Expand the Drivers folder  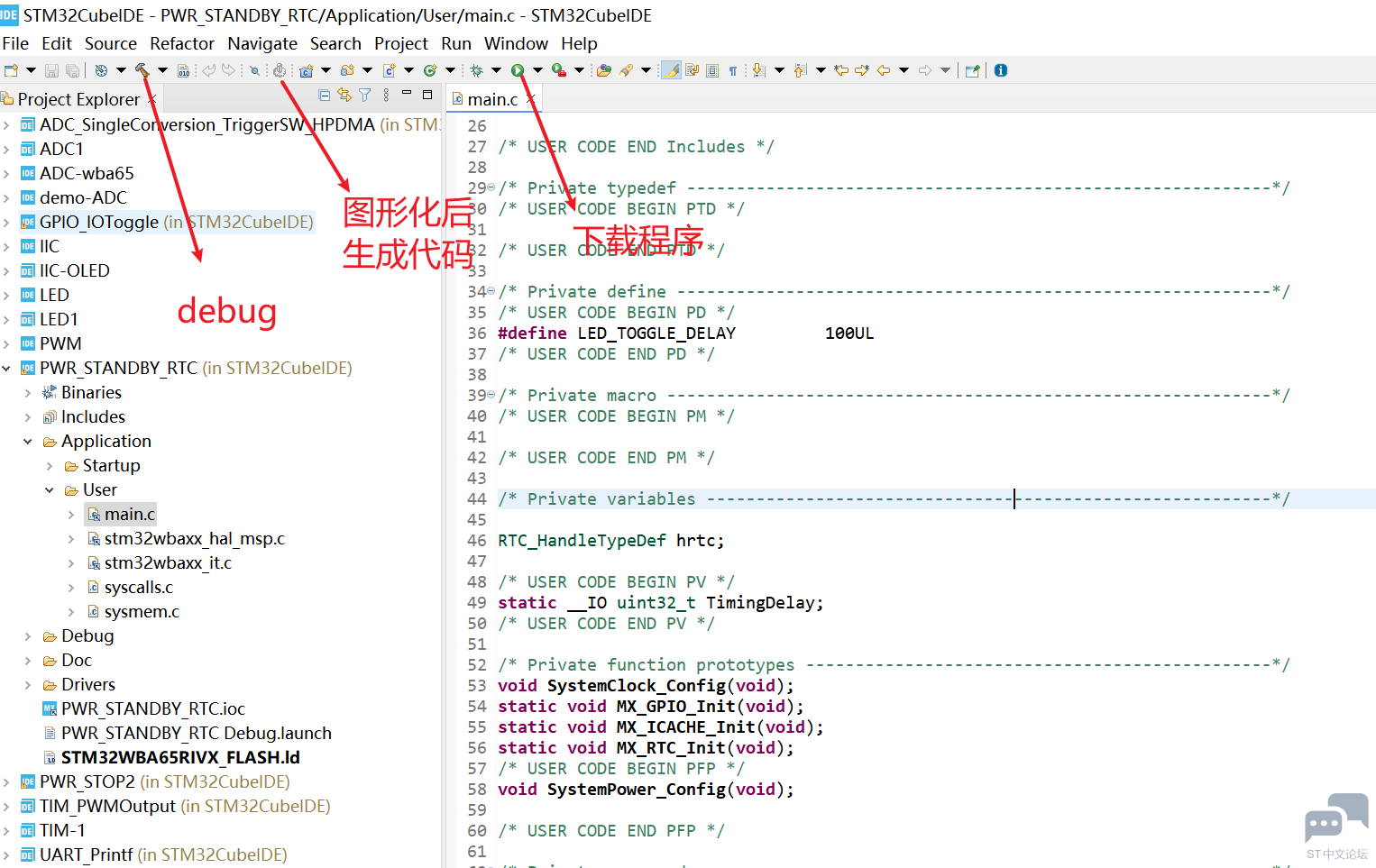click(28, 685)
